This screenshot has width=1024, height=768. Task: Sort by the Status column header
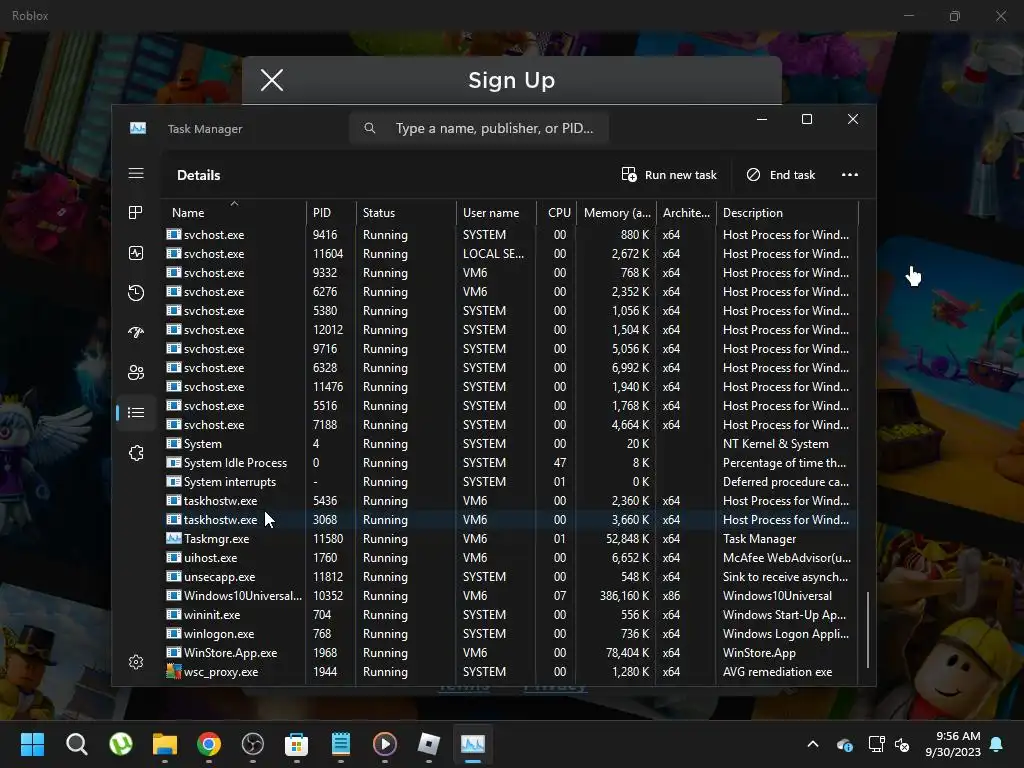[x=406, y=212]
